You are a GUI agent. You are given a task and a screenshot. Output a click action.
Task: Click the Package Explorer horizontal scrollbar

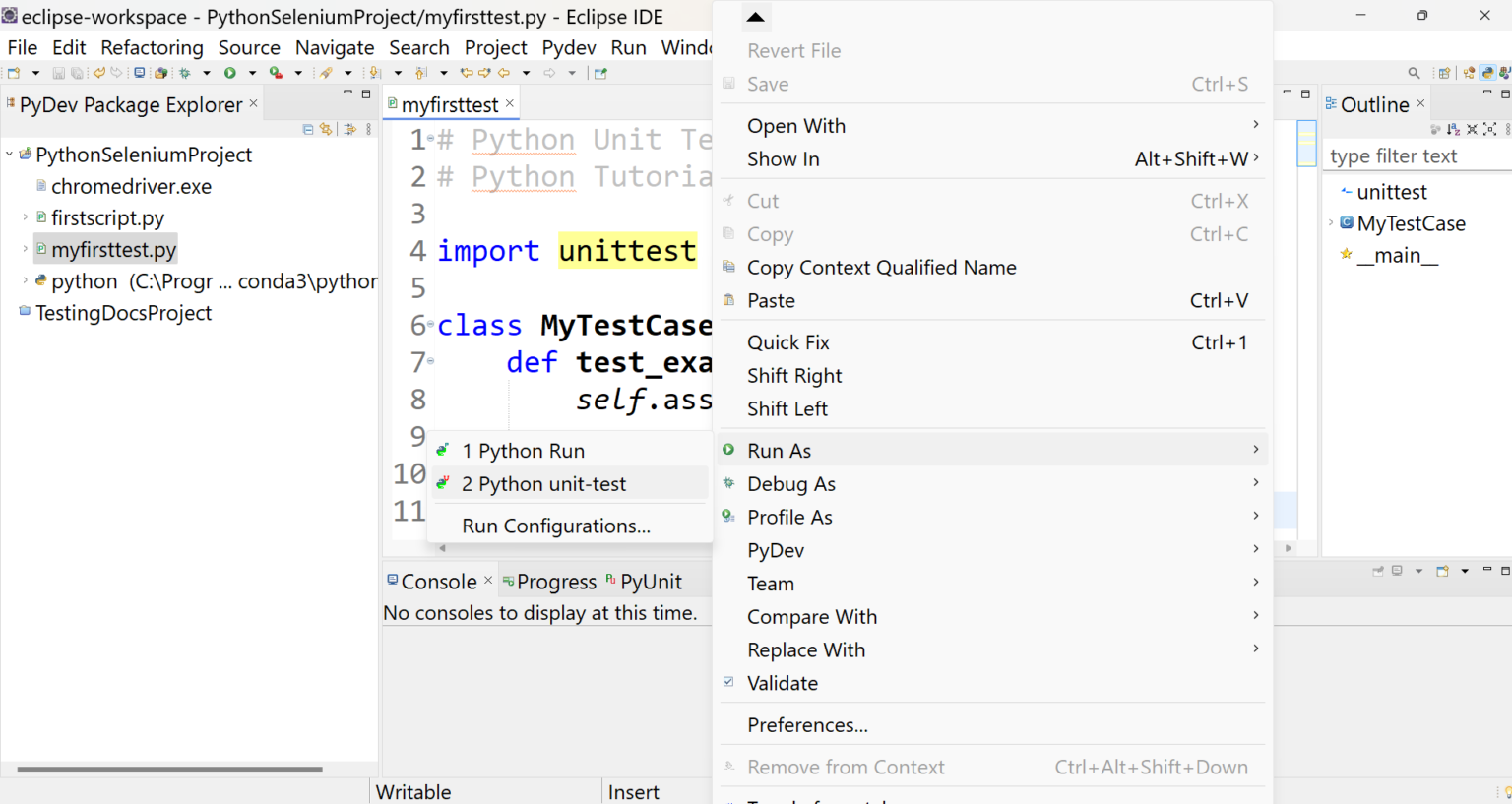pos(169,769)
